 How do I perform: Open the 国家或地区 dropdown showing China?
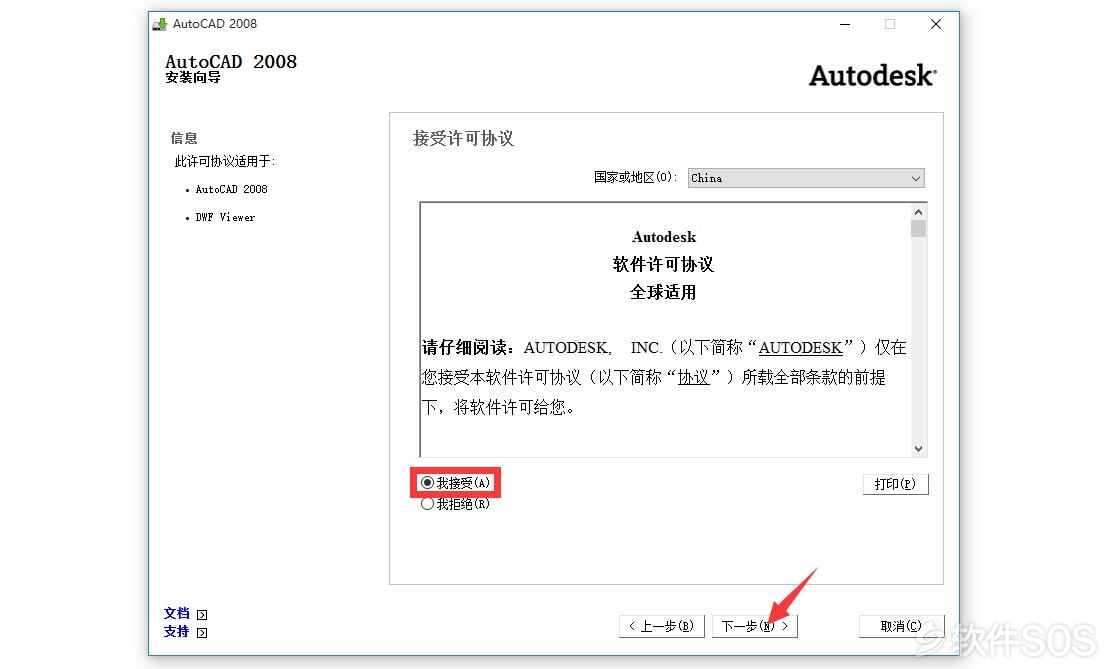806,178
